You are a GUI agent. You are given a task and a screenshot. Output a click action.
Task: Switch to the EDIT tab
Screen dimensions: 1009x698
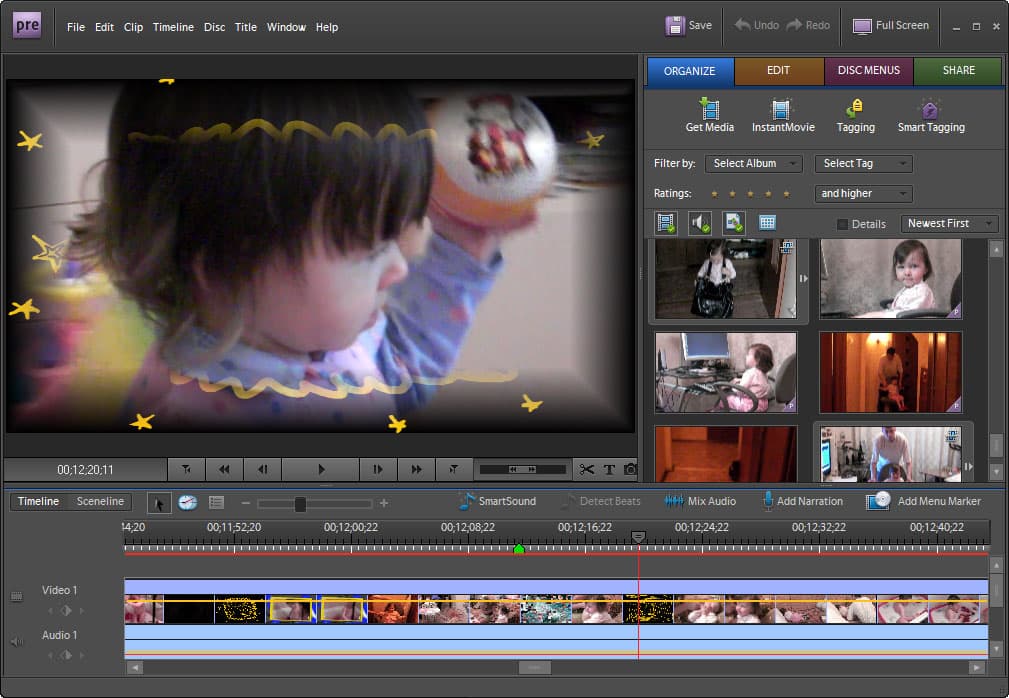[x=778, y=71]
